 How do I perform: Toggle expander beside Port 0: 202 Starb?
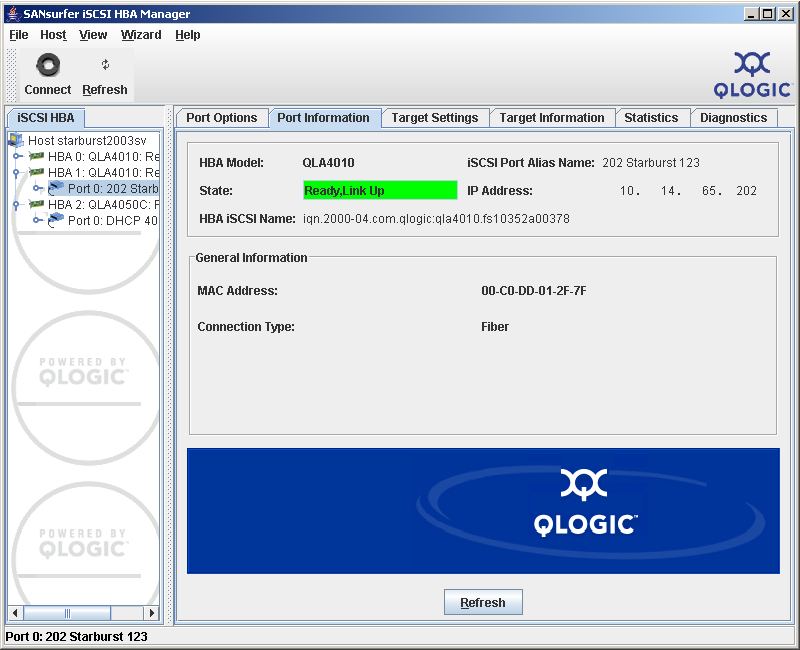37,188
